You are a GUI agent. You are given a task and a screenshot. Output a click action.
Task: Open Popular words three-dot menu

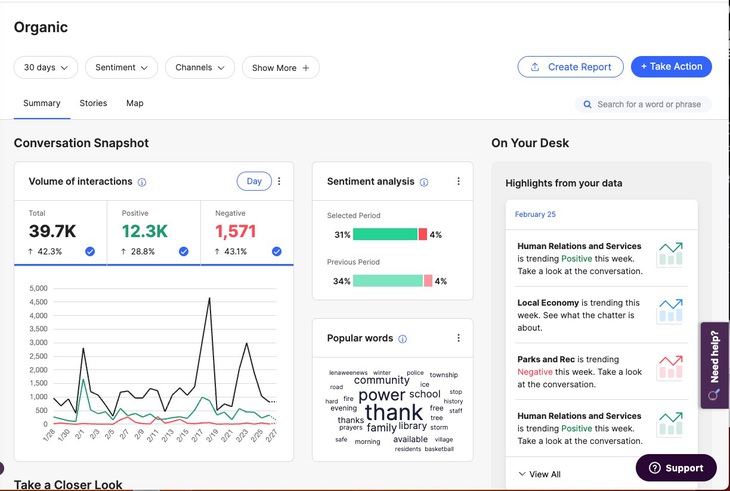(x=458, y=338)
